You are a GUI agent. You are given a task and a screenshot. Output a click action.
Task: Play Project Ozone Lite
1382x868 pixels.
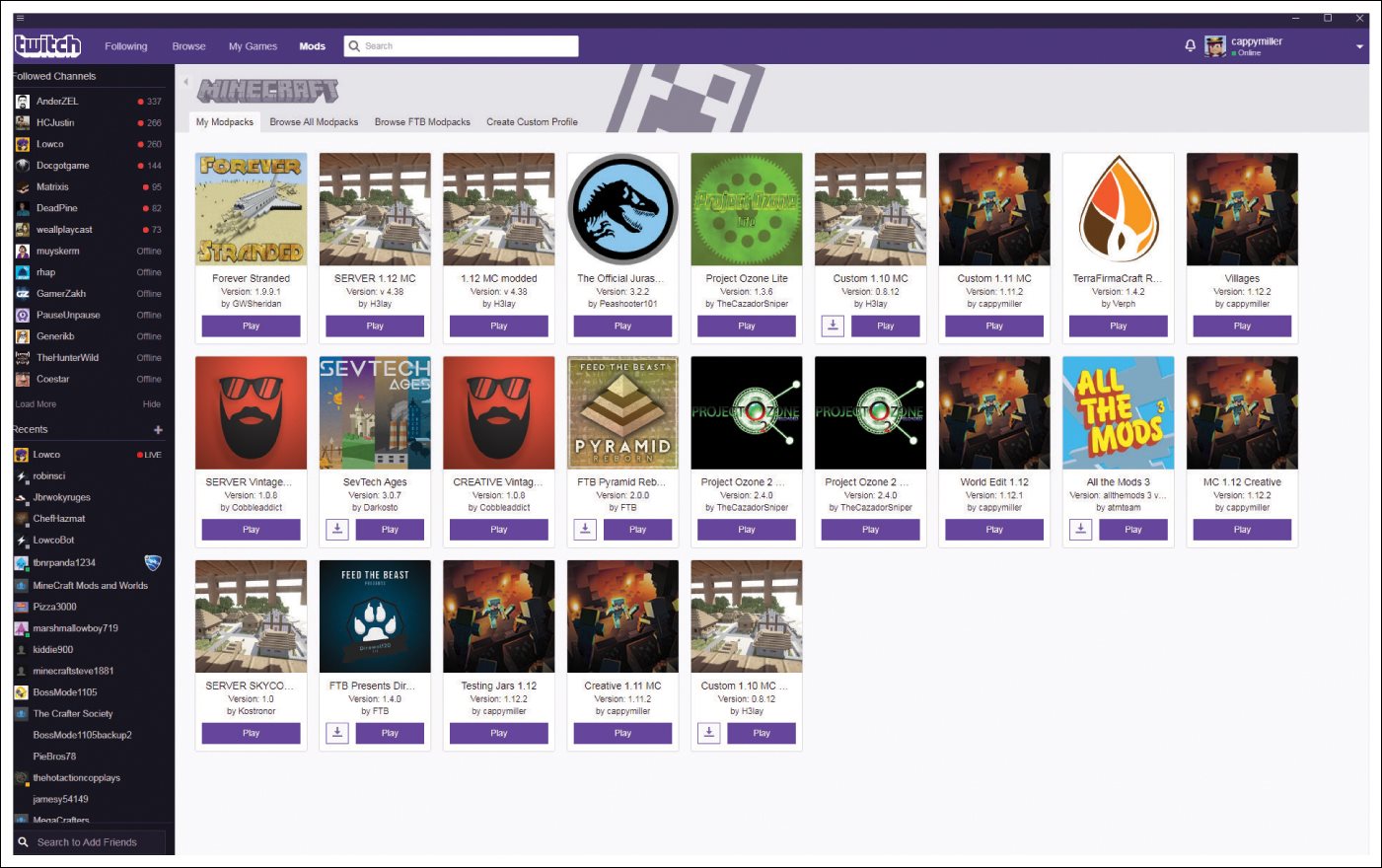[x=747, y=325]
